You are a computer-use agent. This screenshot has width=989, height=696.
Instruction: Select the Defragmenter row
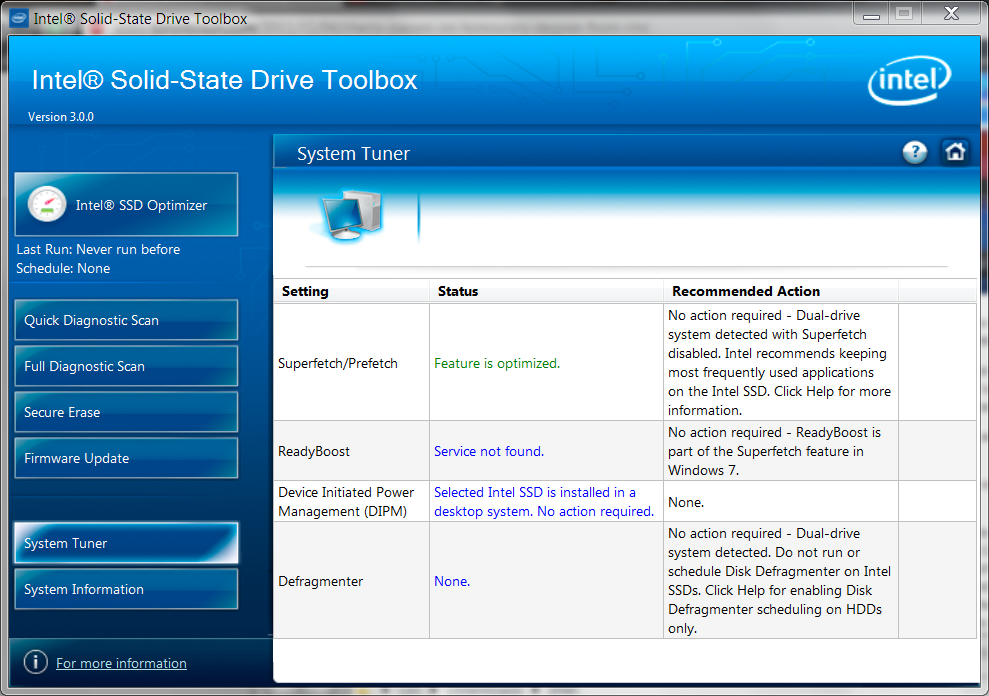[320, 581]
